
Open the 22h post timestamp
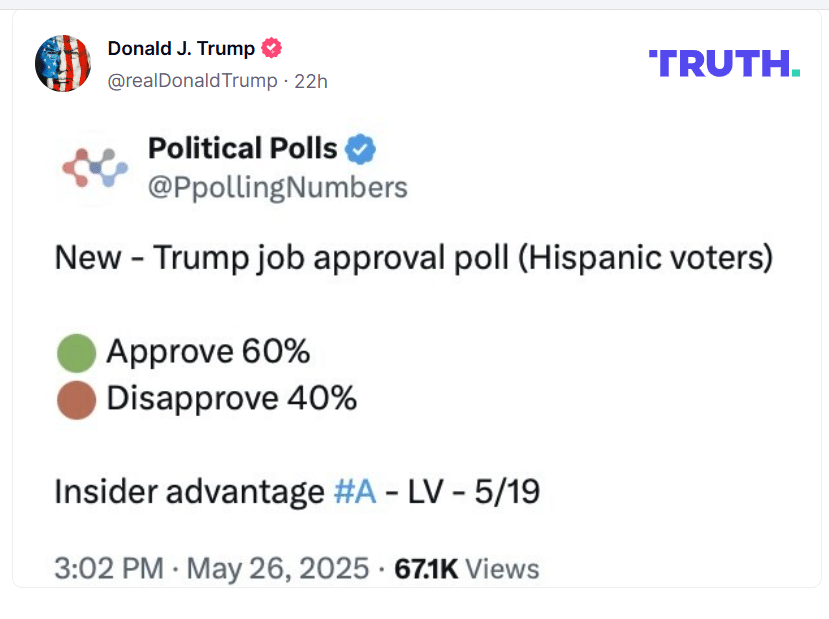pos(311,81)
